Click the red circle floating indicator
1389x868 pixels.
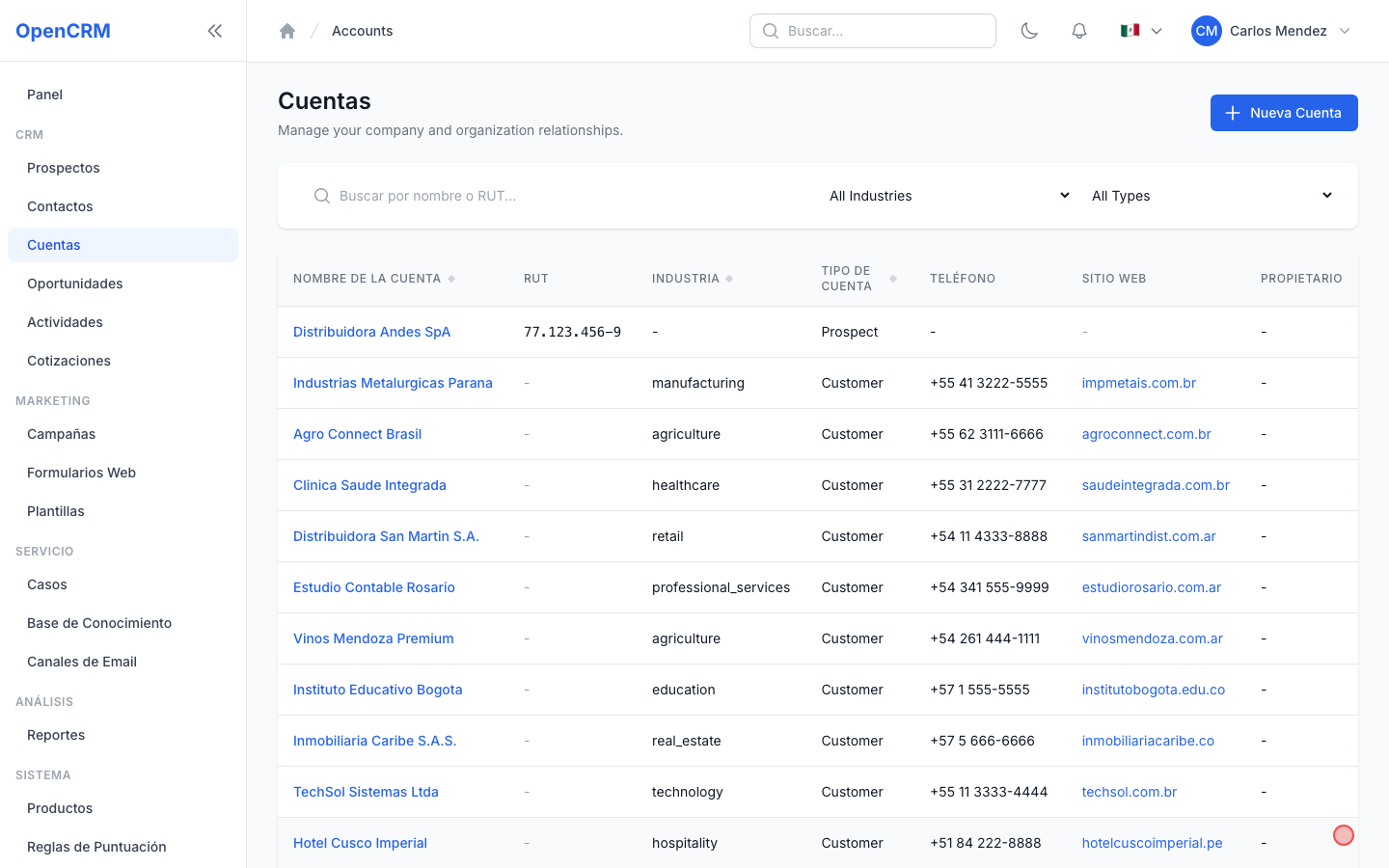(1344, 835)
